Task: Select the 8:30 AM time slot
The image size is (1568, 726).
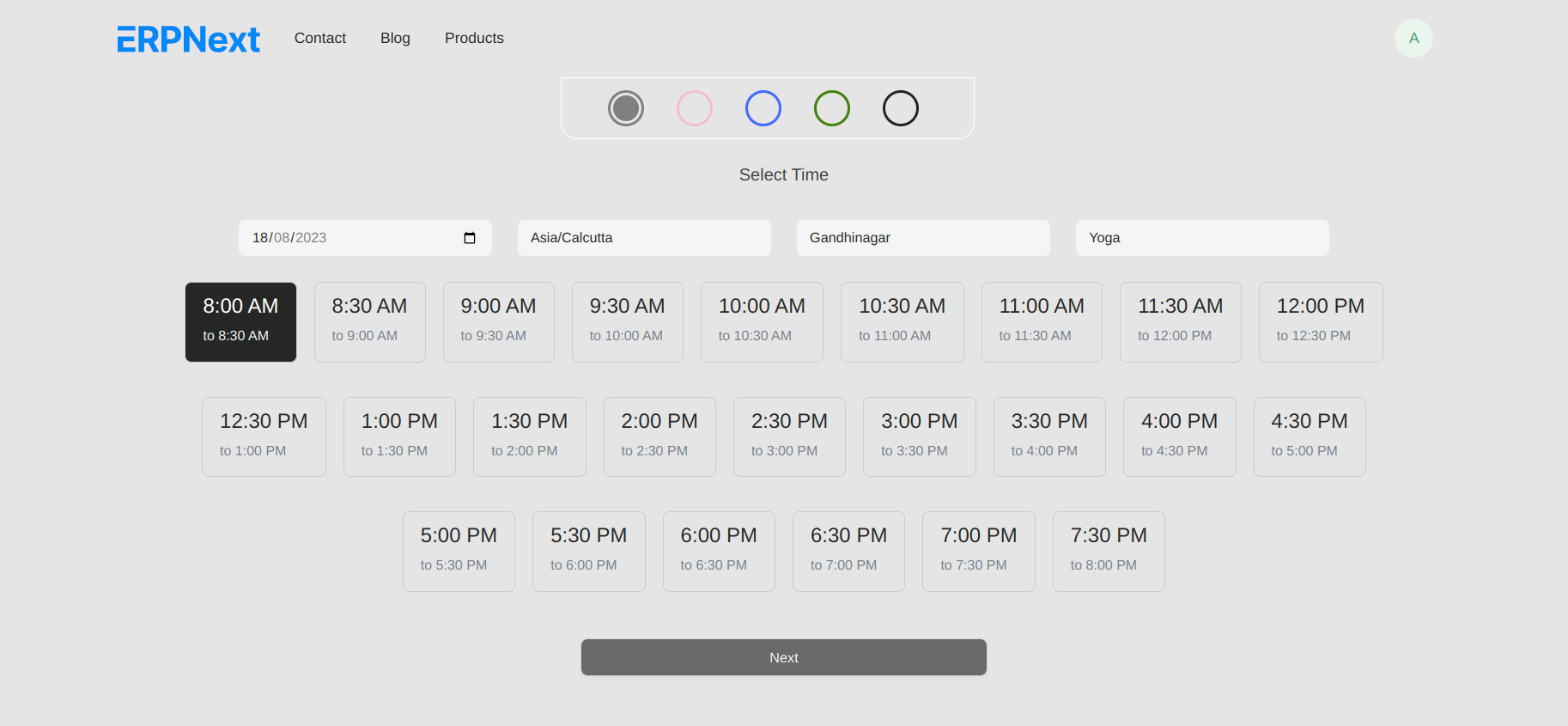Action: tap(370, 322)
